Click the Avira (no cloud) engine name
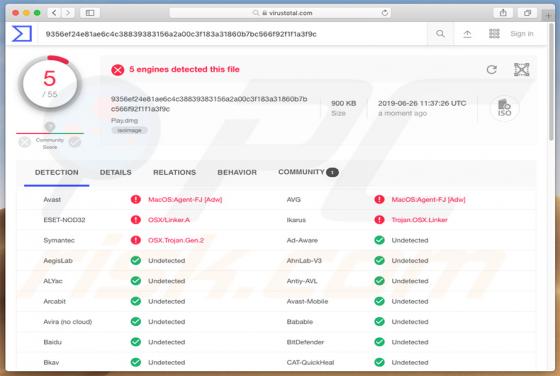This screenshot has height=376, width=560. pyautogui.click(x=68, y=322)
